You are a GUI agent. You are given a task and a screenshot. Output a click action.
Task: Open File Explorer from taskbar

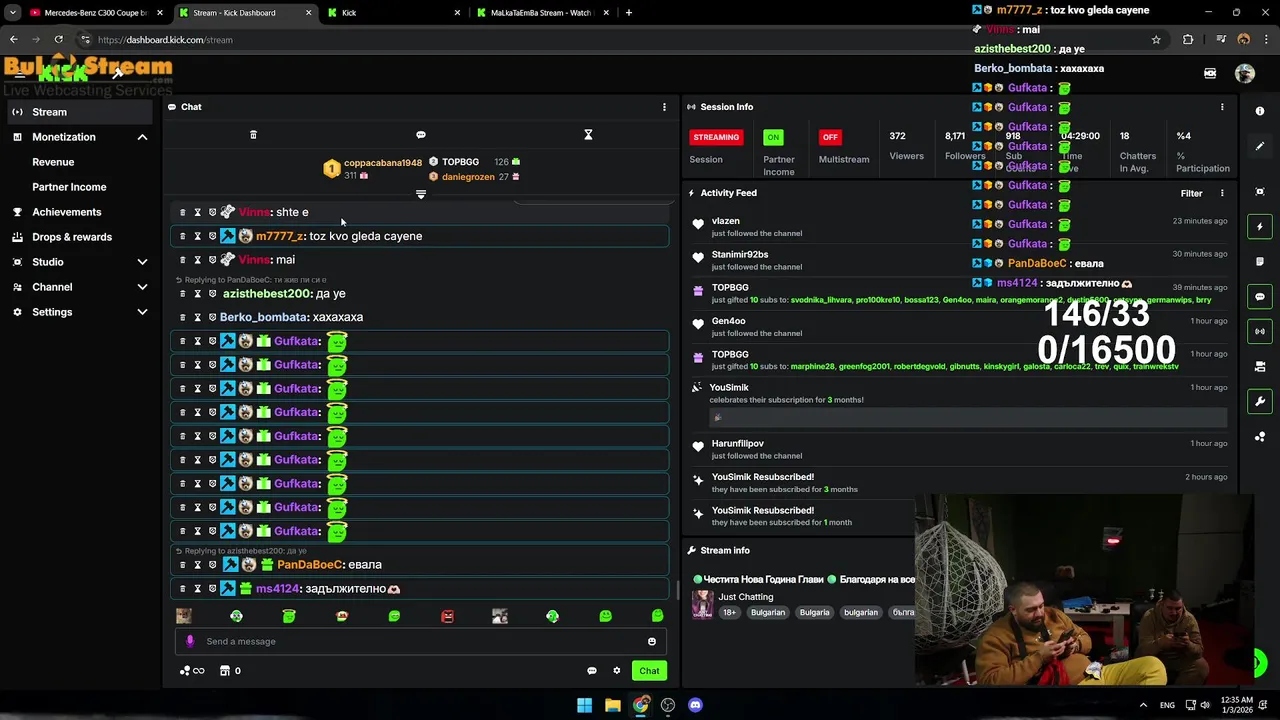tap(613, 705)
